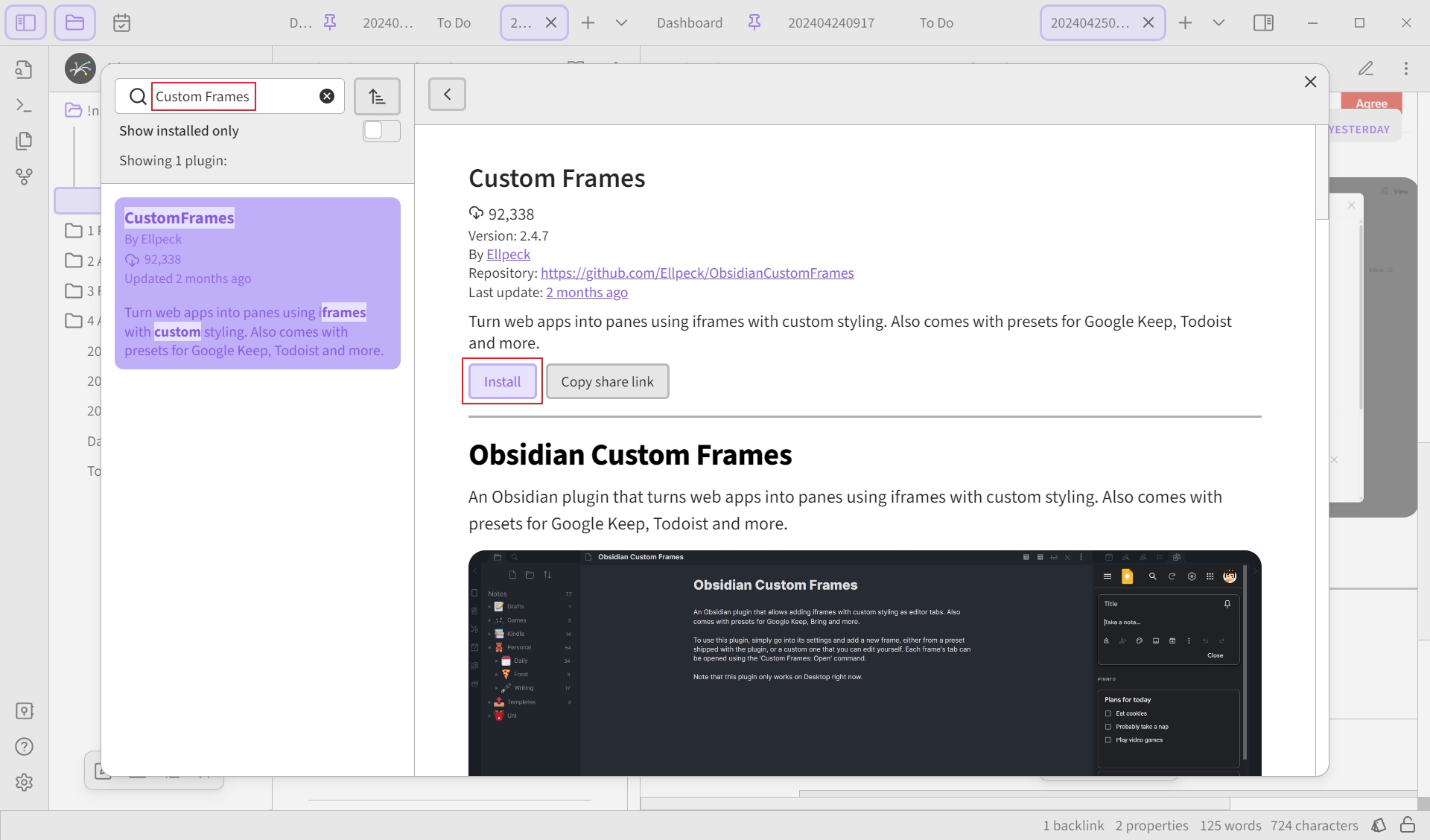Install the Custom Frames plugin
Image resolution: width=1430 pixels, height=840 pixels.
point(502,381)
